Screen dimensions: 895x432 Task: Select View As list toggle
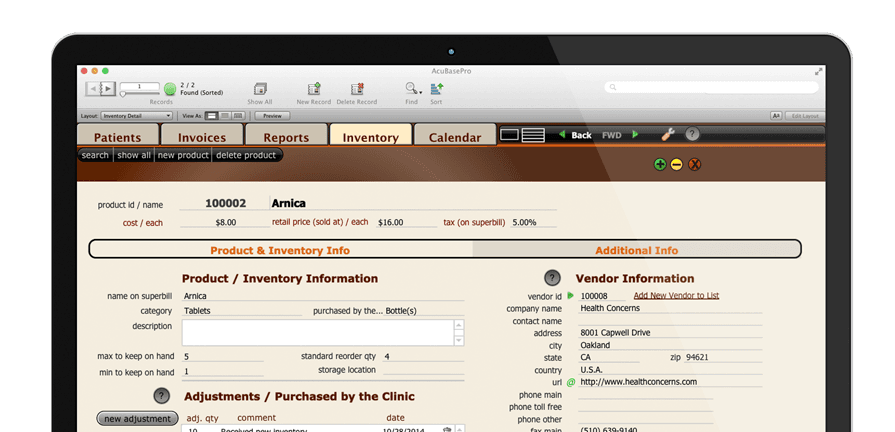click(225, 116)
